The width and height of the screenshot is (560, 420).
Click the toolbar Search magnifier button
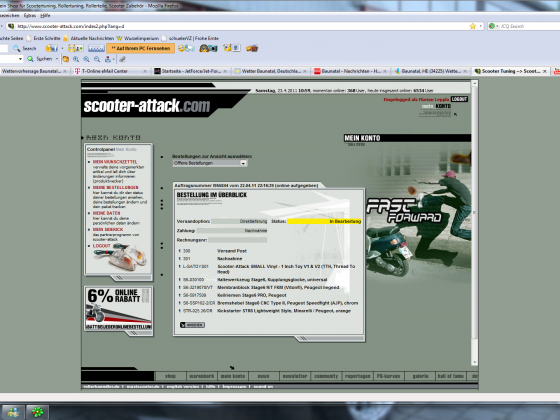tap(25, 48)
